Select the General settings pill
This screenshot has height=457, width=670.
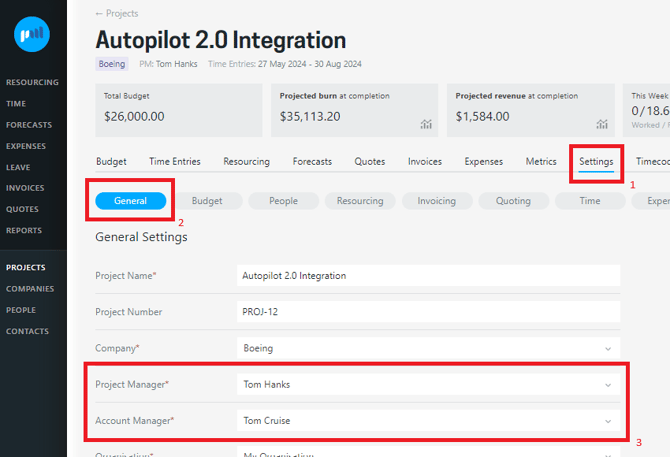131,201
